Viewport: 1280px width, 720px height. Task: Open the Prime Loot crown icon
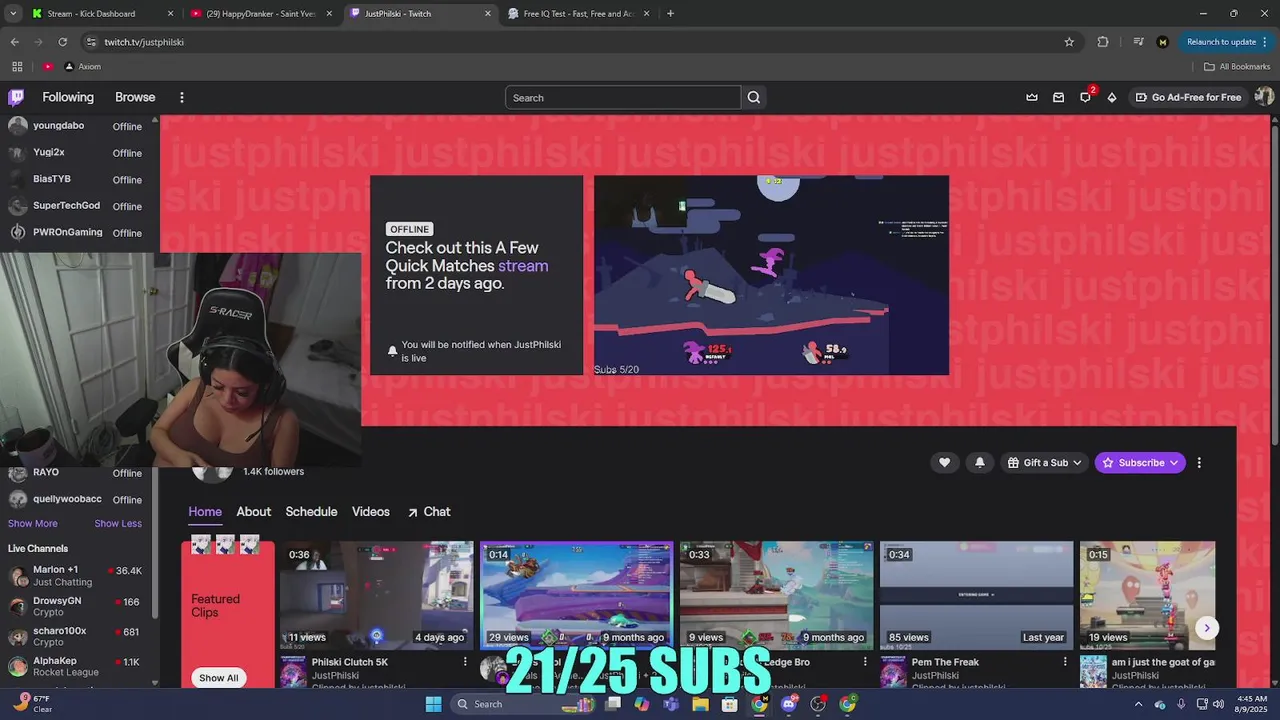coord(1032,97)
